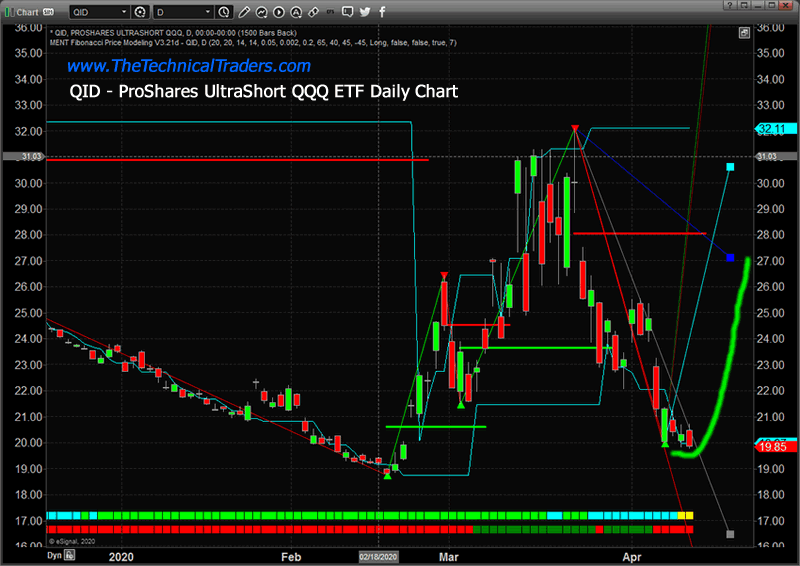This screenshot has width=800, height=566.
Task: Open the chat speech bubble icon
Action: tap(347, 11)
